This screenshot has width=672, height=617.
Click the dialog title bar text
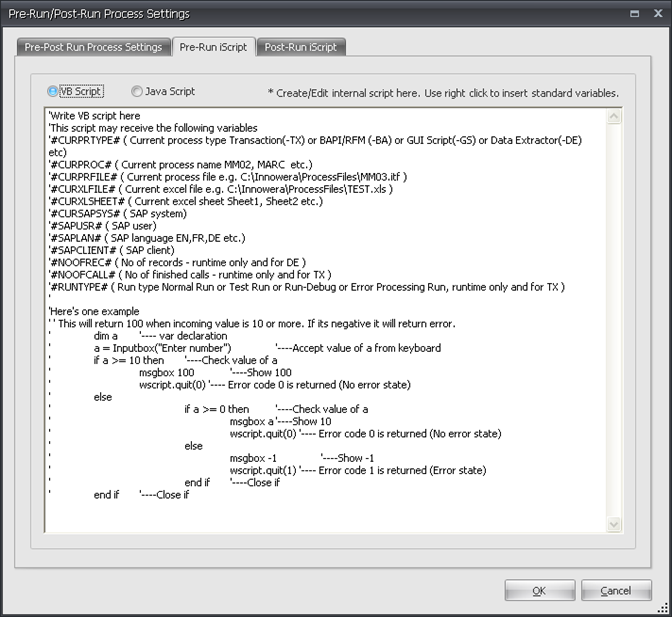[x=99, y=13]
